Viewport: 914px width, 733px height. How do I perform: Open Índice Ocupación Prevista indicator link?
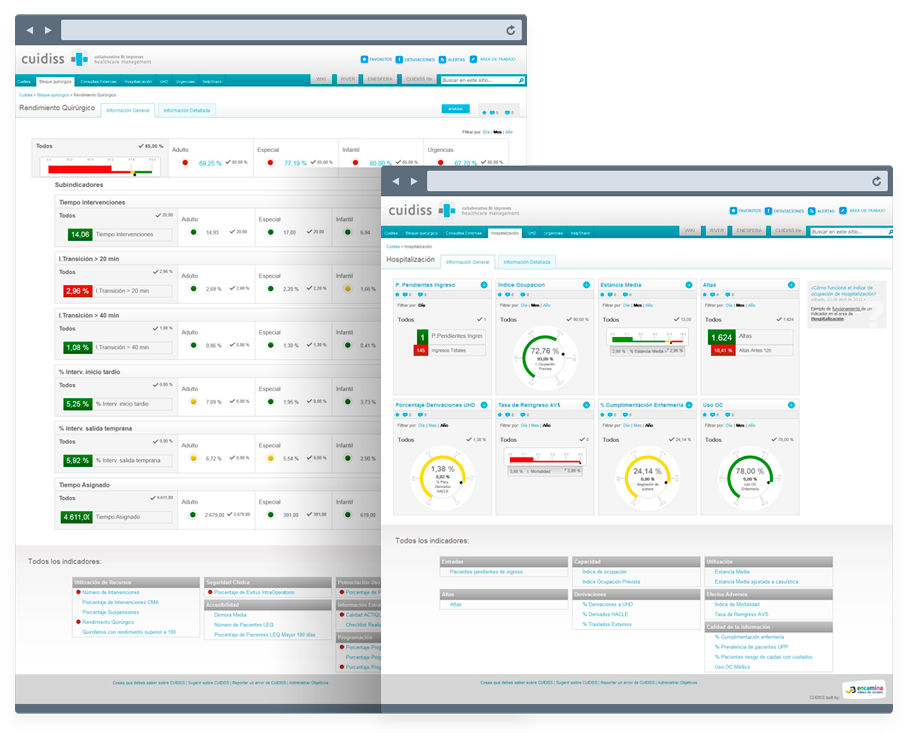[x=611, y=582]
